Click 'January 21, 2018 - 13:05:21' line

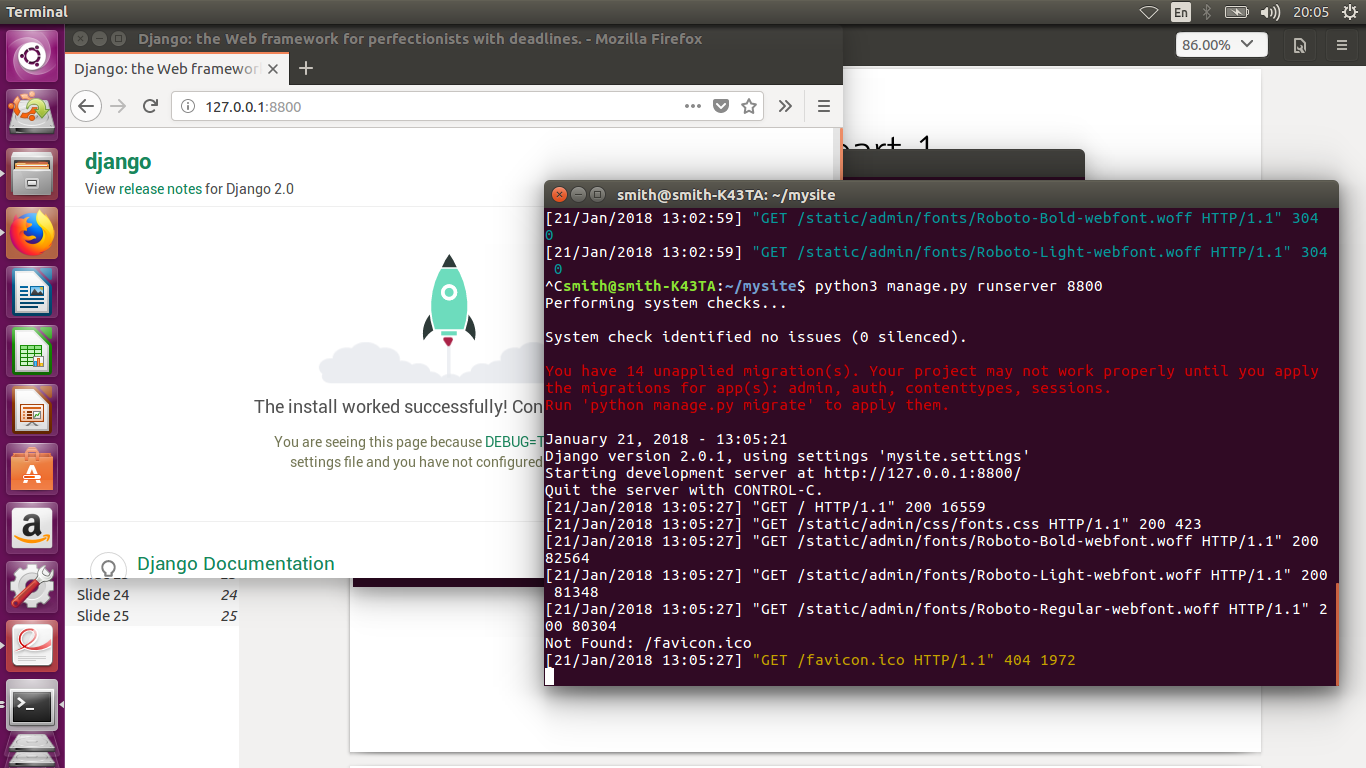click(x=666, y=439)
